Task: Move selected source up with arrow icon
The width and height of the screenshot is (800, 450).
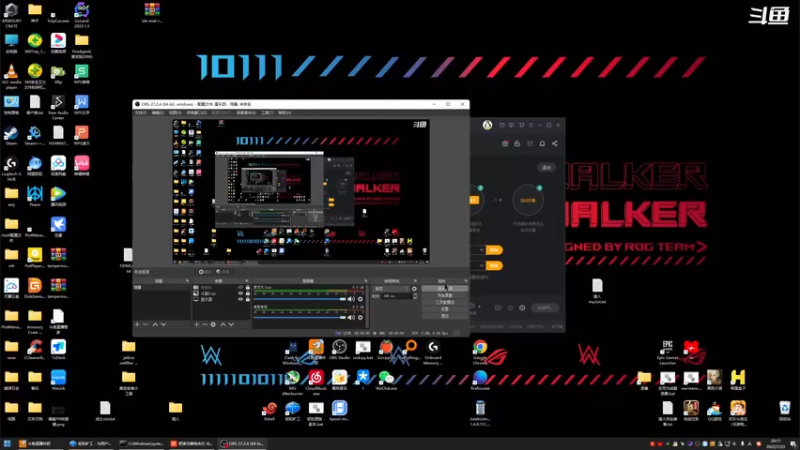Action: pos(222,324)
